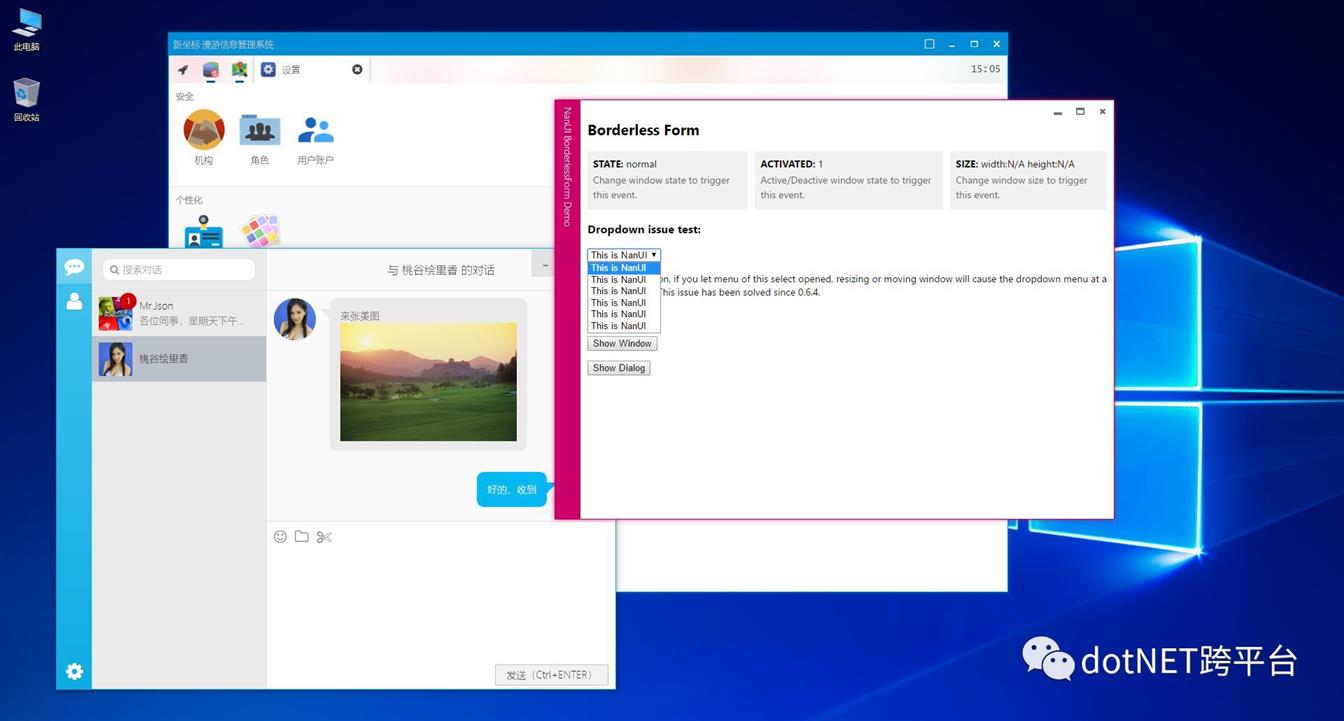Click the 发送 (Ctrl+ENTER) send button
The height and width of the screenshot is (721, 1344).
pos(551,675)
